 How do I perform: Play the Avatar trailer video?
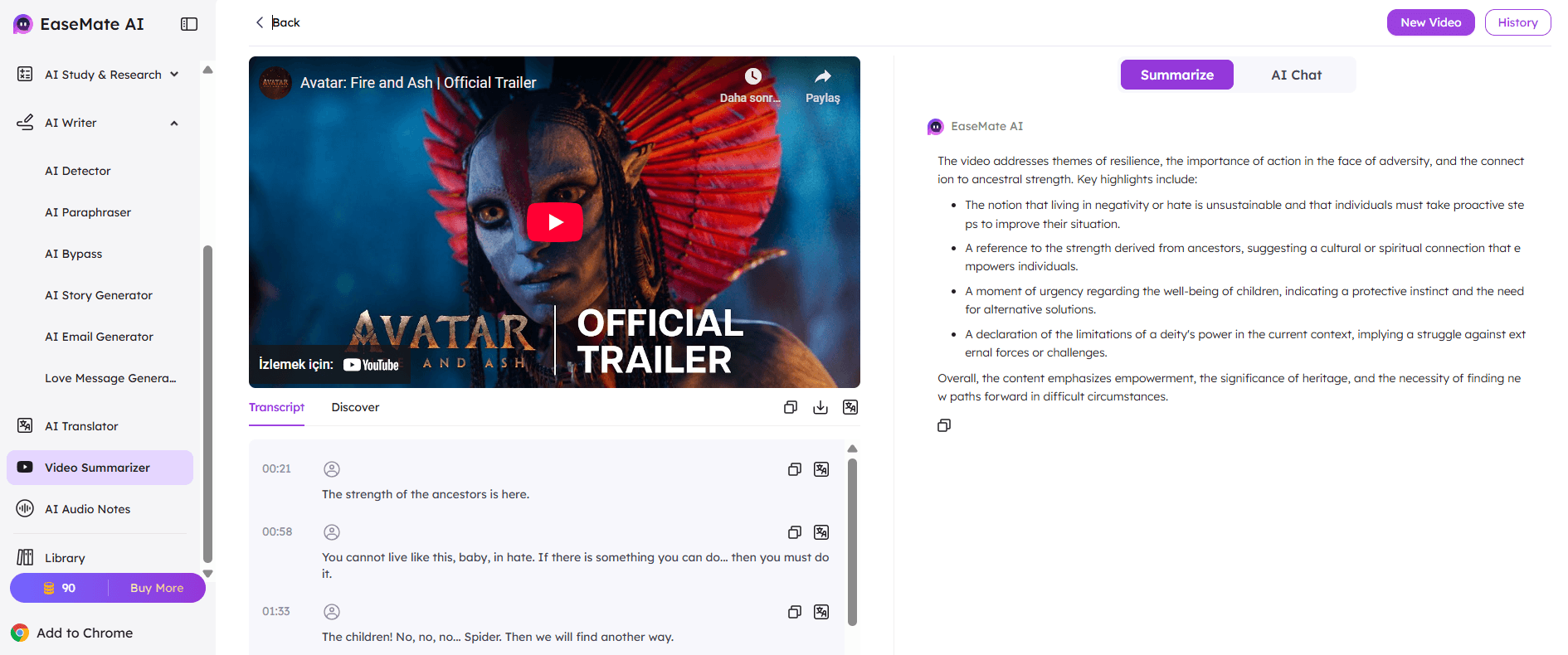tap(555, 222)
